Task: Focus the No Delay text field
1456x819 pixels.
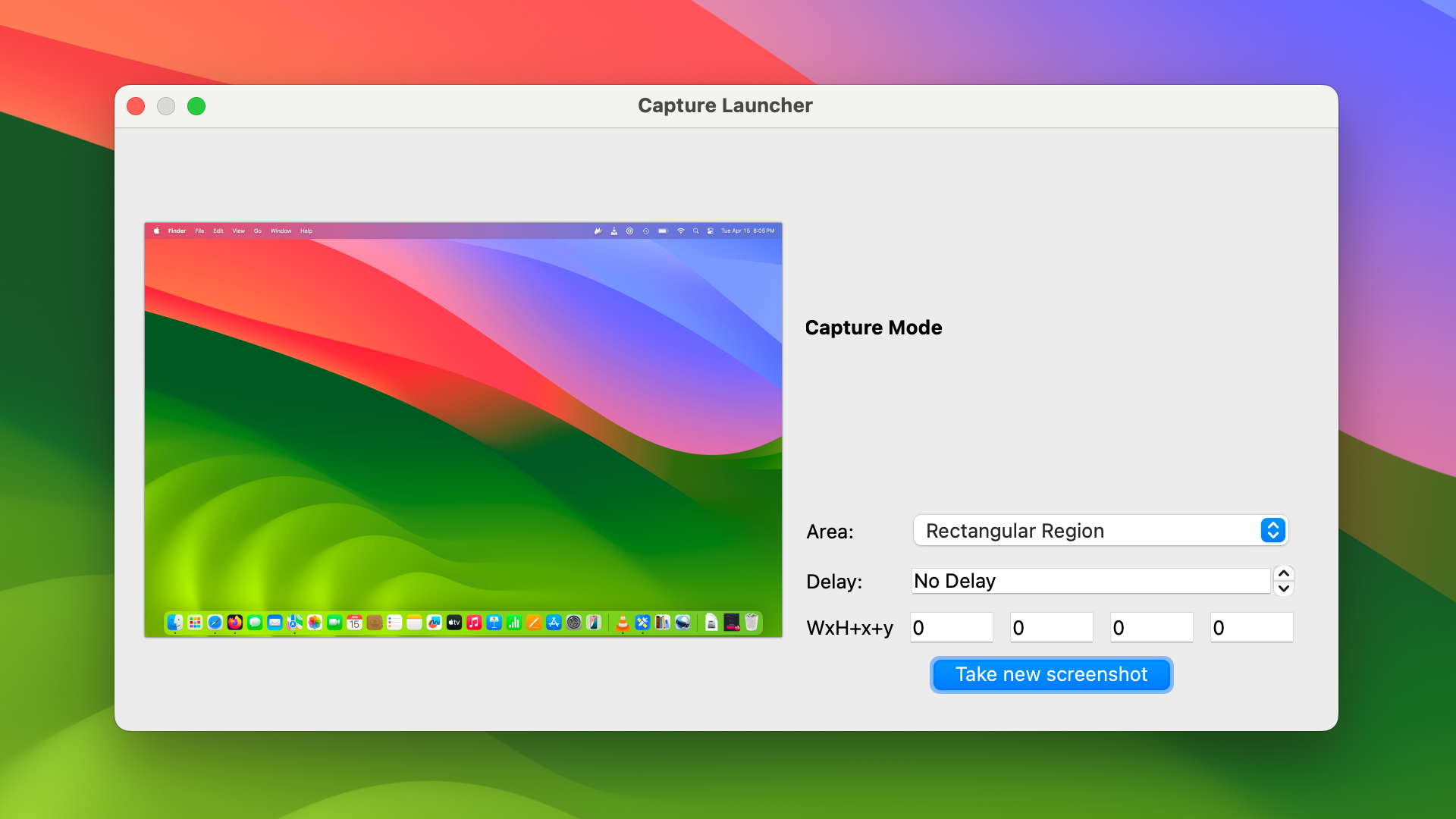Action: point(1090,582)
